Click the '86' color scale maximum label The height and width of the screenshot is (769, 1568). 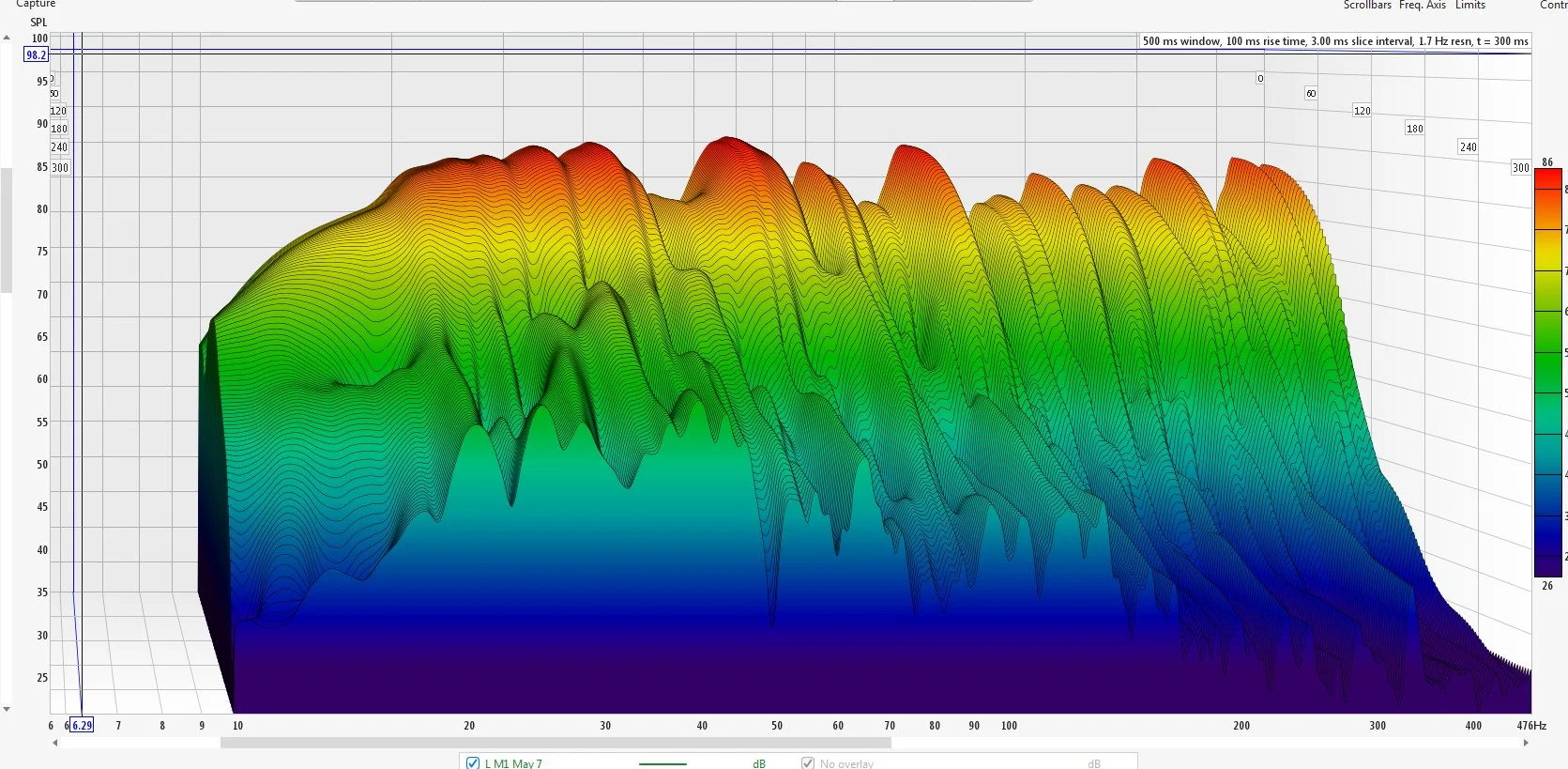(x=1547, y=162)
